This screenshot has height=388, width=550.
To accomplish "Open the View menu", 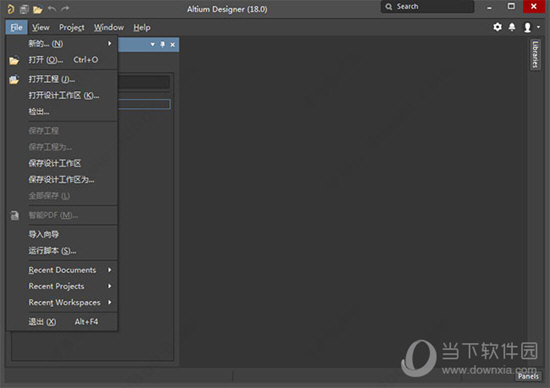I will tap(41, 27).
